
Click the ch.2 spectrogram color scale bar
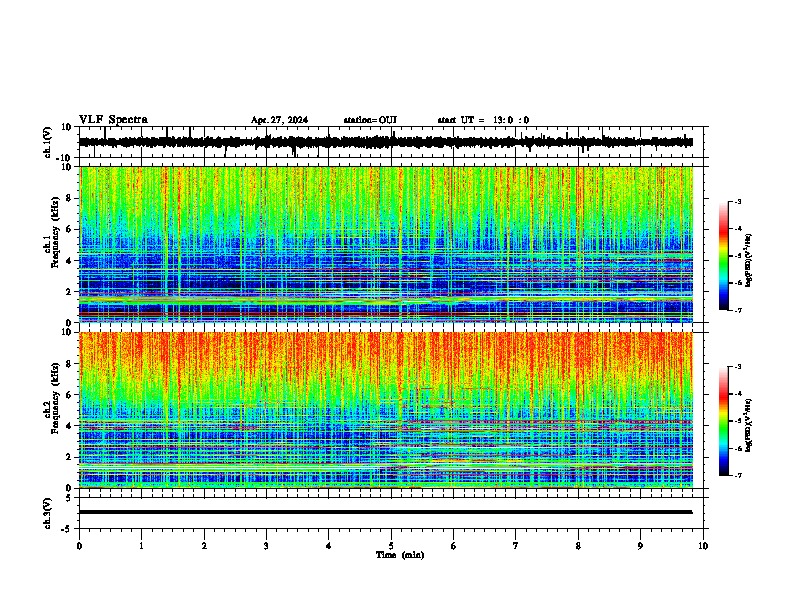pyautogui.click(x=723, y=421)
